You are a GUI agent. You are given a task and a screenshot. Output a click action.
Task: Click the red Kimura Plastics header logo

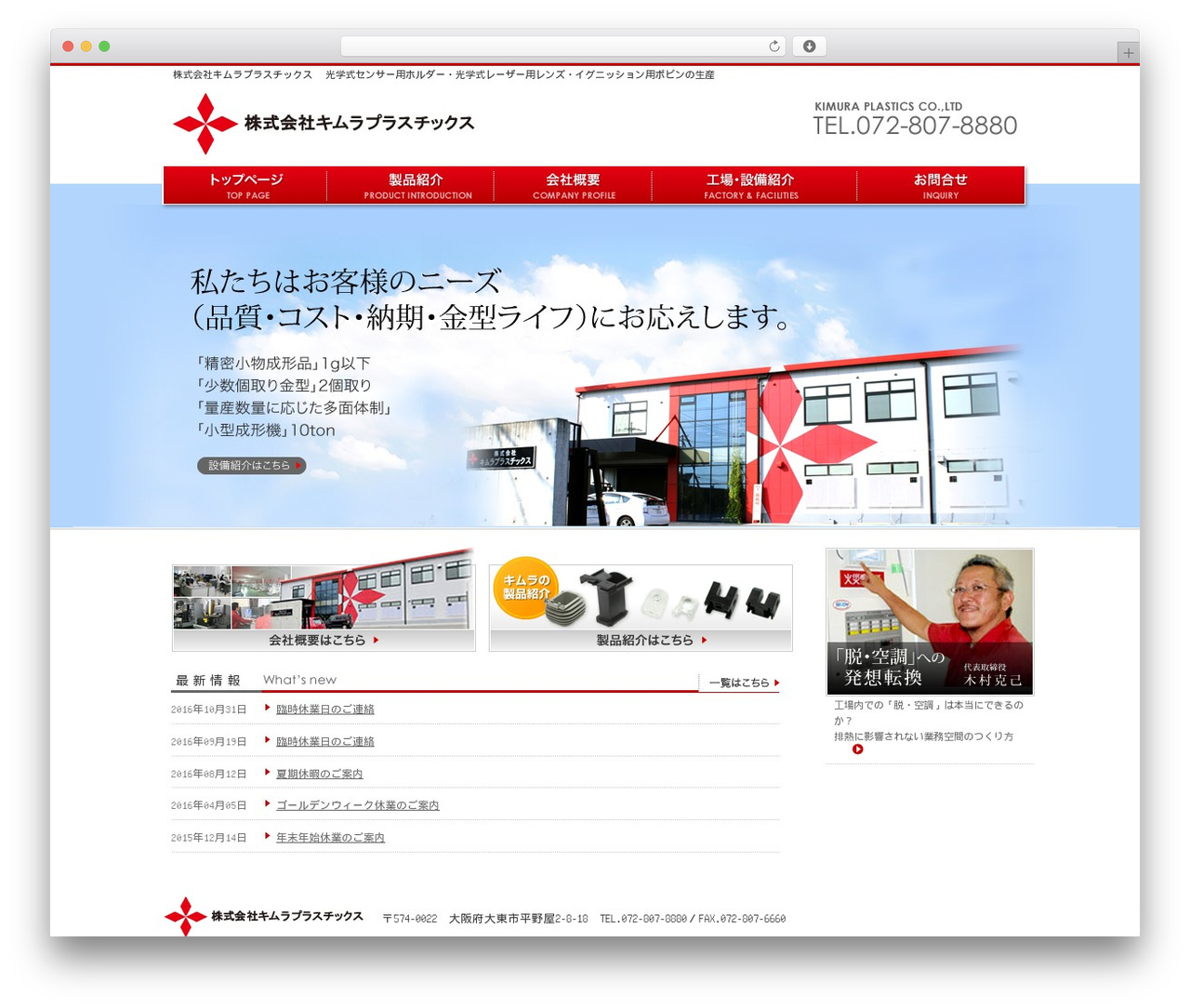[x=205, y=124]
